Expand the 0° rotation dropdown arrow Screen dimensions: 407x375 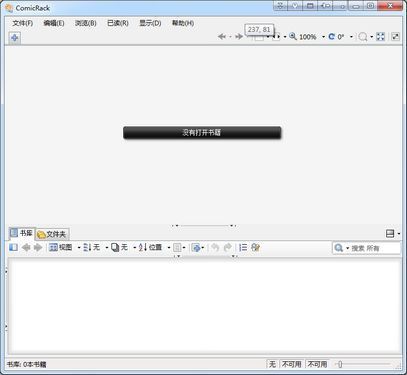click(351, 37)
